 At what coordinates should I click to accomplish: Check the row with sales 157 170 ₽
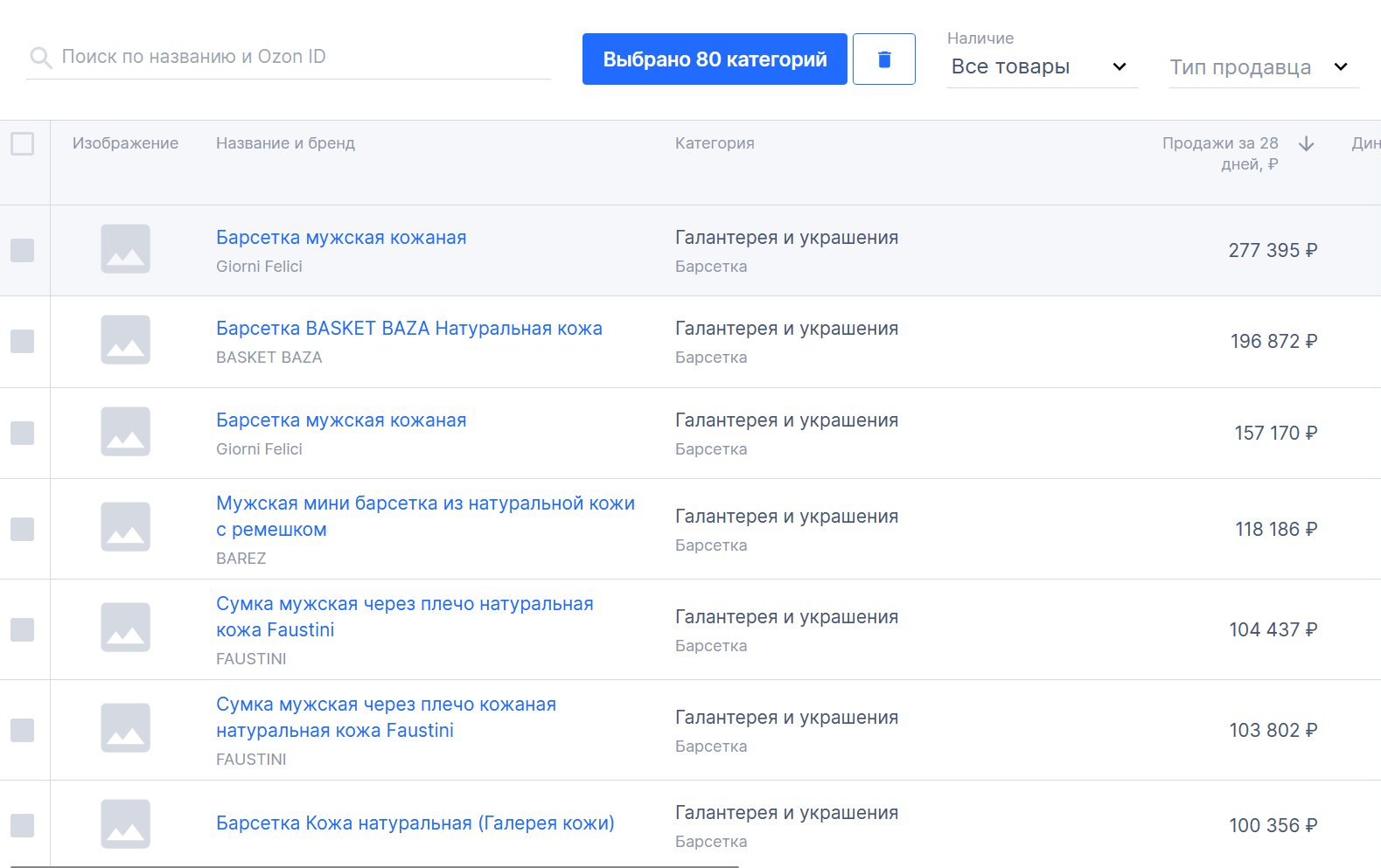(x=23, y=434)
